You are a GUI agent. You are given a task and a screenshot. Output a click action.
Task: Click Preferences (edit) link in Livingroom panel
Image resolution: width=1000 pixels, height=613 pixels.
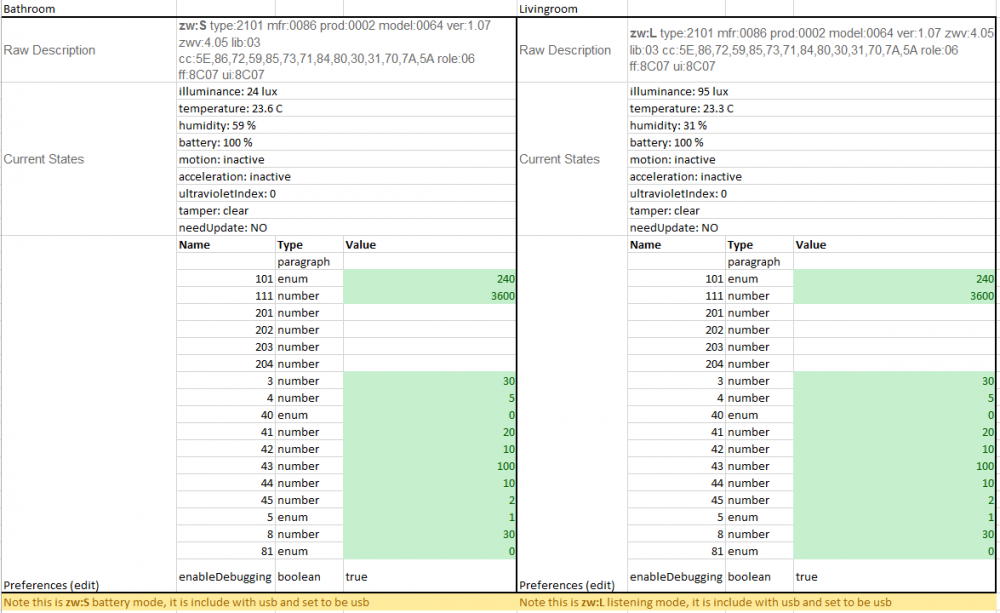[567, 585]
